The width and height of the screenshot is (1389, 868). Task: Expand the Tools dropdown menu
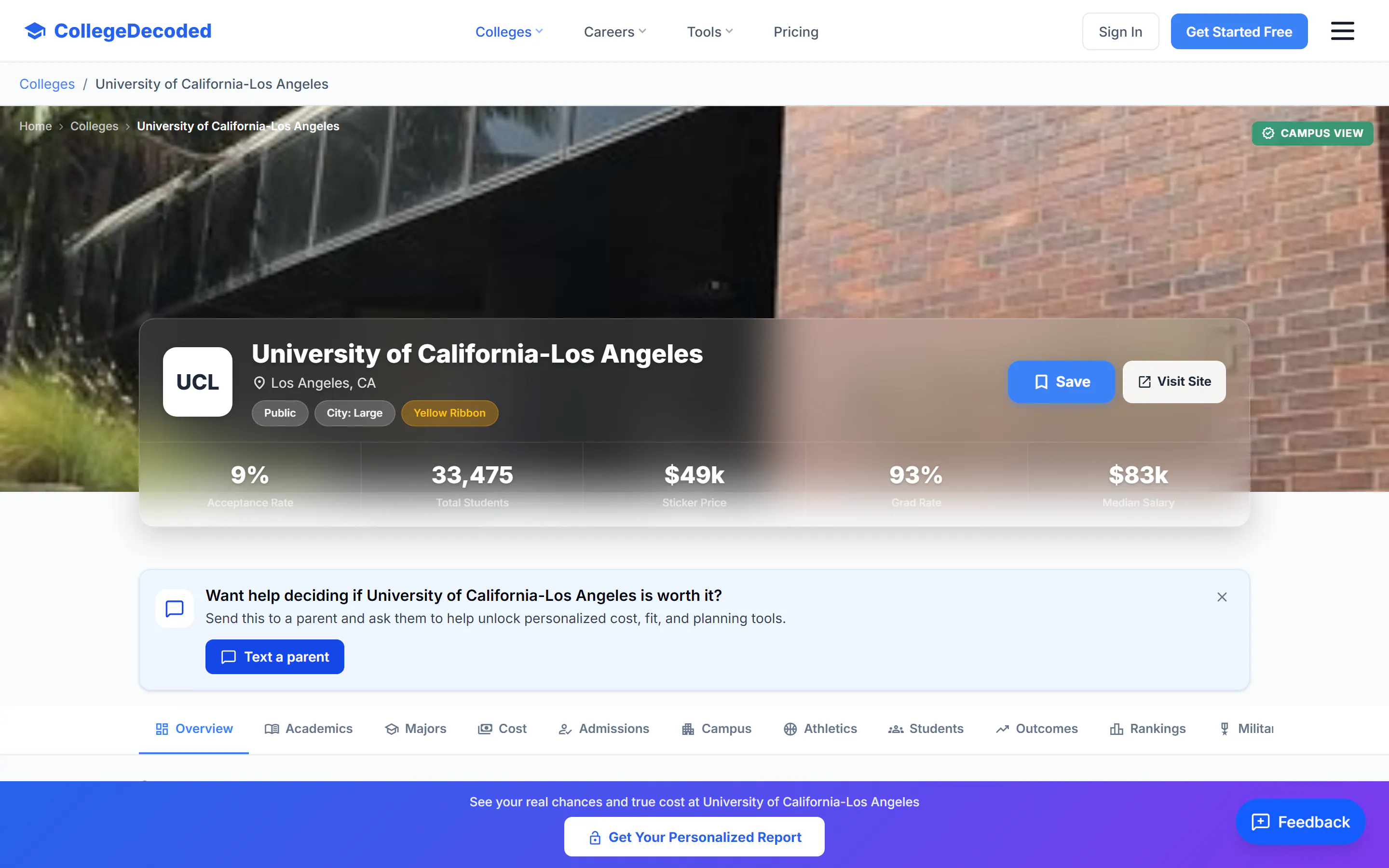click(710, 31)
